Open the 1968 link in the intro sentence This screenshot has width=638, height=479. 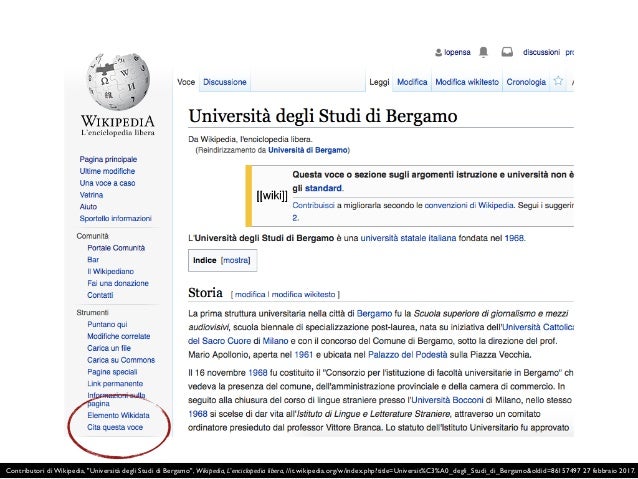[514, 238]
